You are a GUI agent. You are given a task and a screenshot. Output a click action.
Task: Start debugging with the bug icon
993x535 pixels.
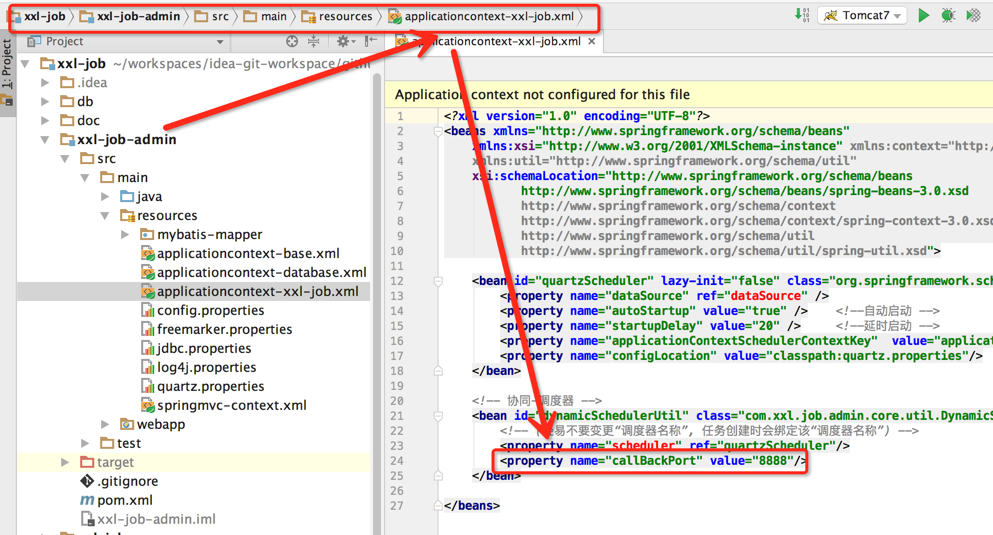tap(948, 15)
